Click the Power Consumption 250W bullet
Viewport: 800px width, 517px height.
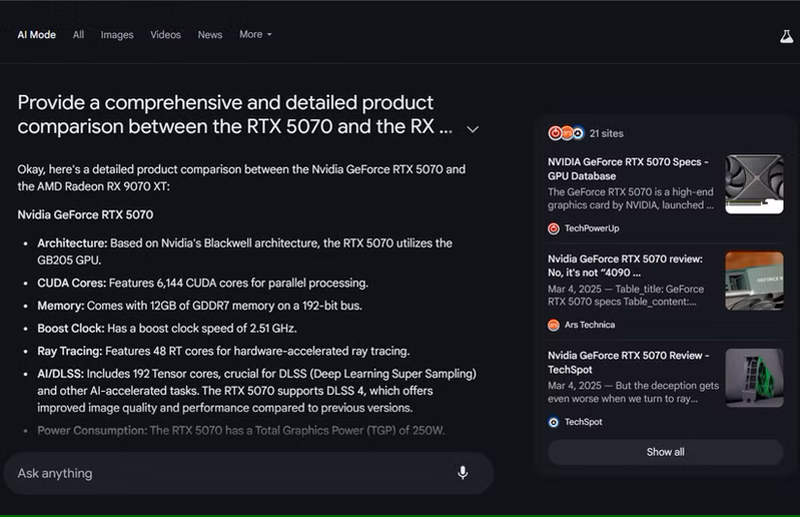[241, 430]
